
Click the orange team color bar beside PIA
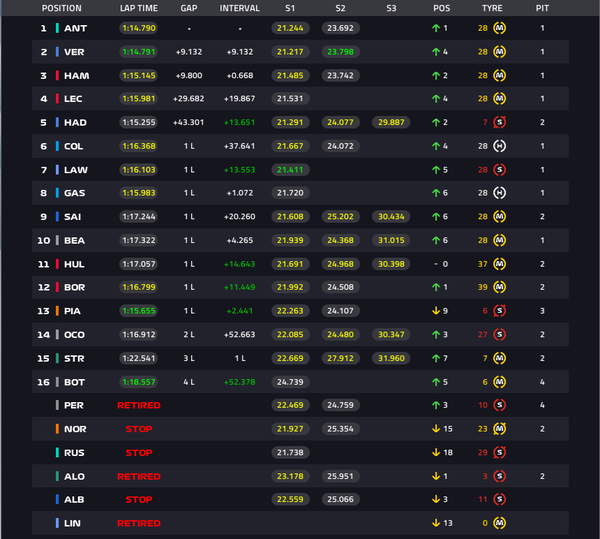tap(57, 311)
